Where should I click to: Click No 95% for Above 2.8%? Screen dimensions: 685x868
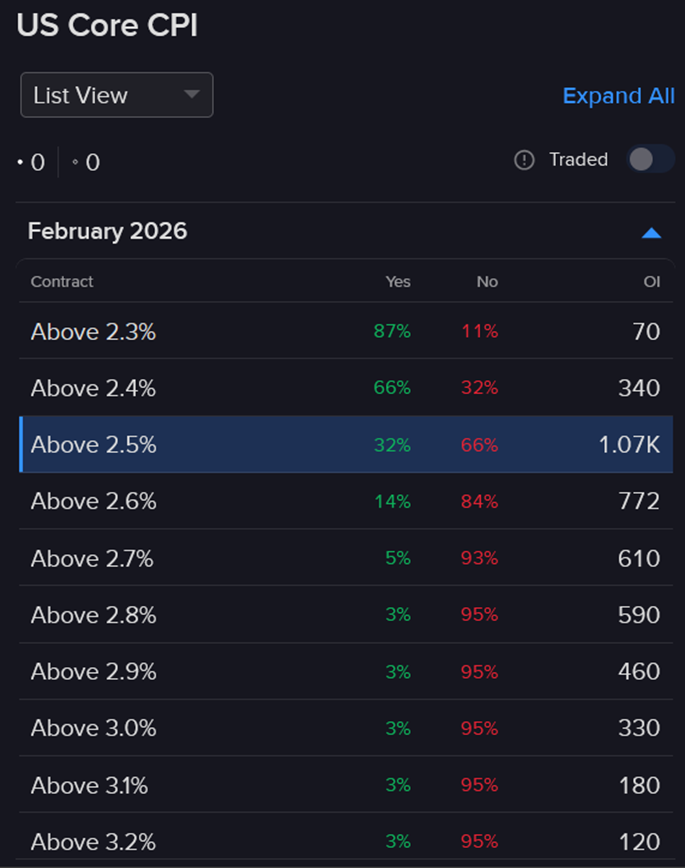click(x=479, y=615)
